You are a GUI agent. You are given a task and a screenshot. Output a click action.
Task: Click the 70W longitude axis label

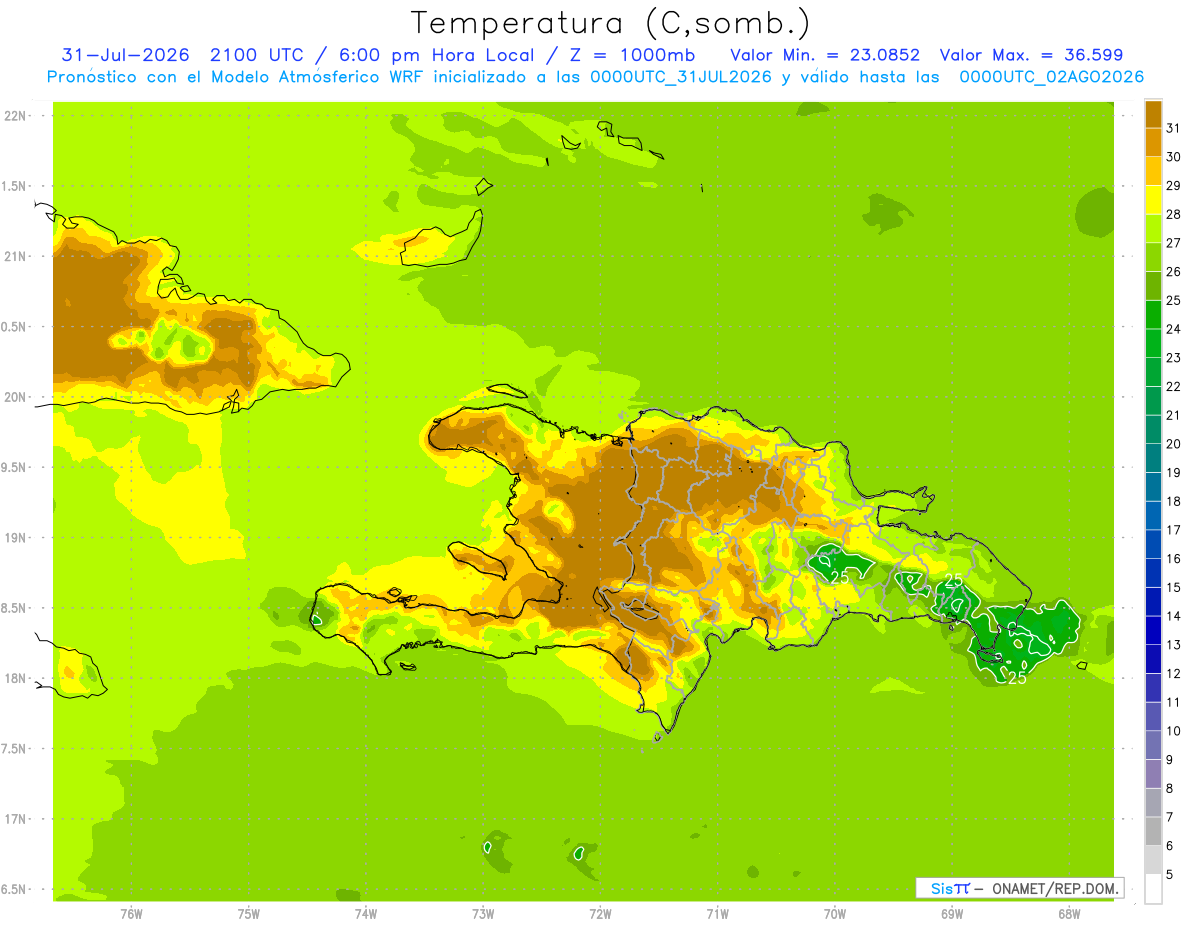(x=834, y=913)
